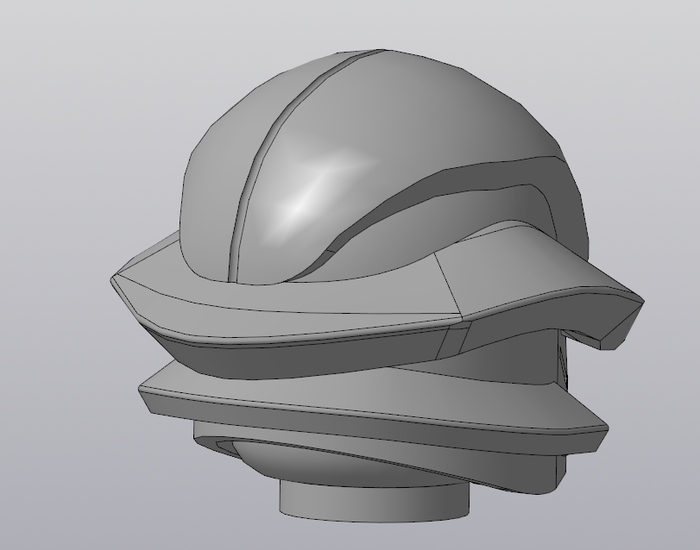Image resolution: width=700 pixels, height=550 pixels.
Task: Select the curved band sweeping across the dome's right
Action: pyautogui.click(x=450, y=200)
